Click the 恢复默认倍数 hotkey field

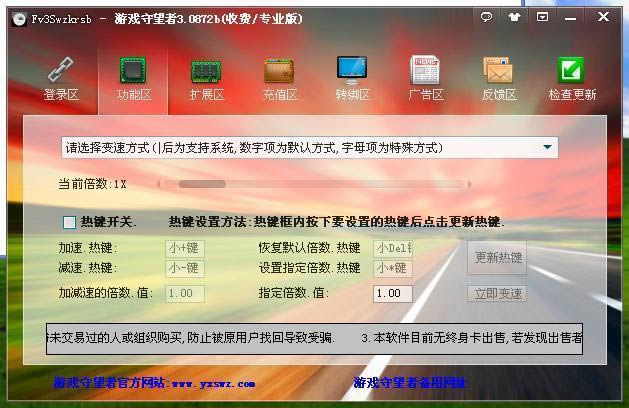393,248
